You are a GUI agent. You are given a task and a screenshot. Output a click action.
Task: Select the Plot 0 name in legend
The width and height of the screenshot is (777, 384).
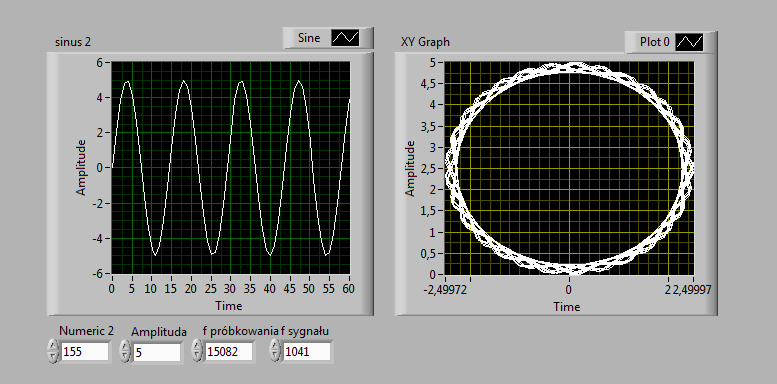[655, 43]
